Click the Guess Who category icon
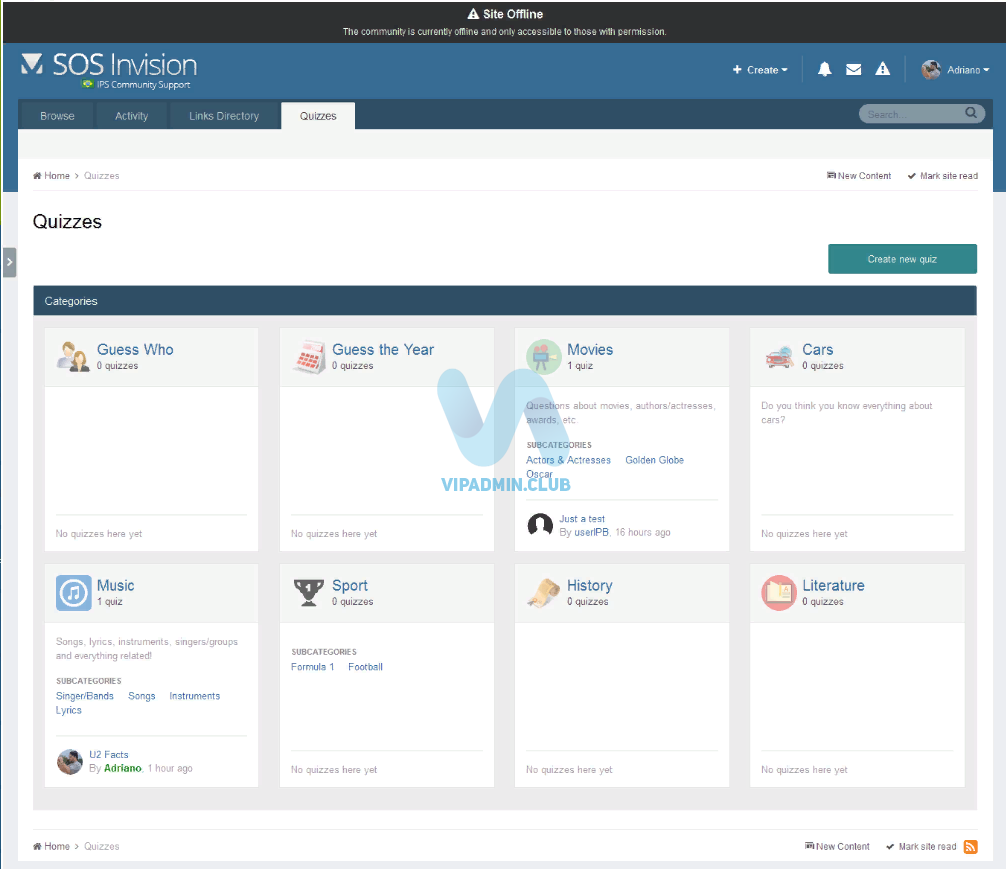This screenshot has width=1006, height=869. tap(72, 357)
